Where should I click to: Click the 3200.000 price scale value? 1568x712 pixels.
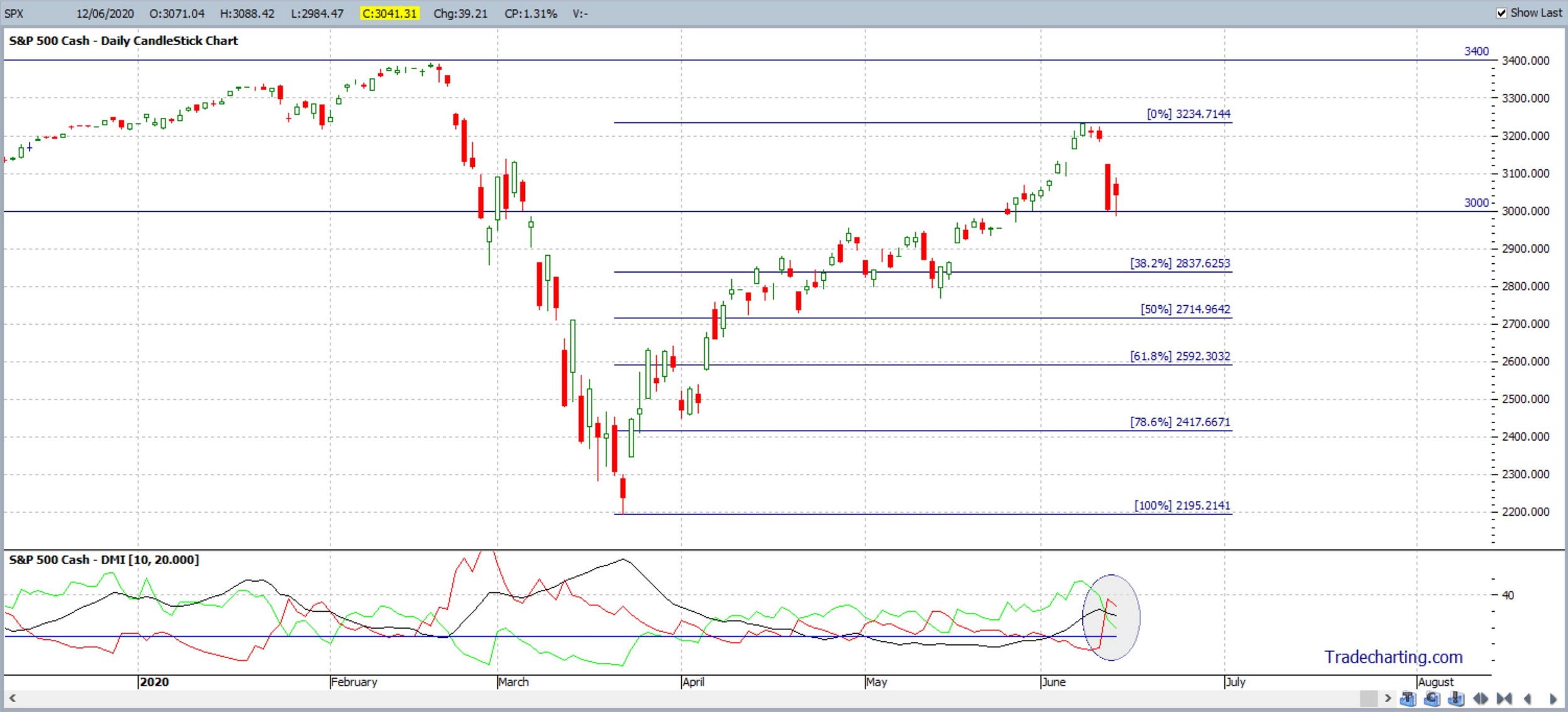[x=1525, y=136]
